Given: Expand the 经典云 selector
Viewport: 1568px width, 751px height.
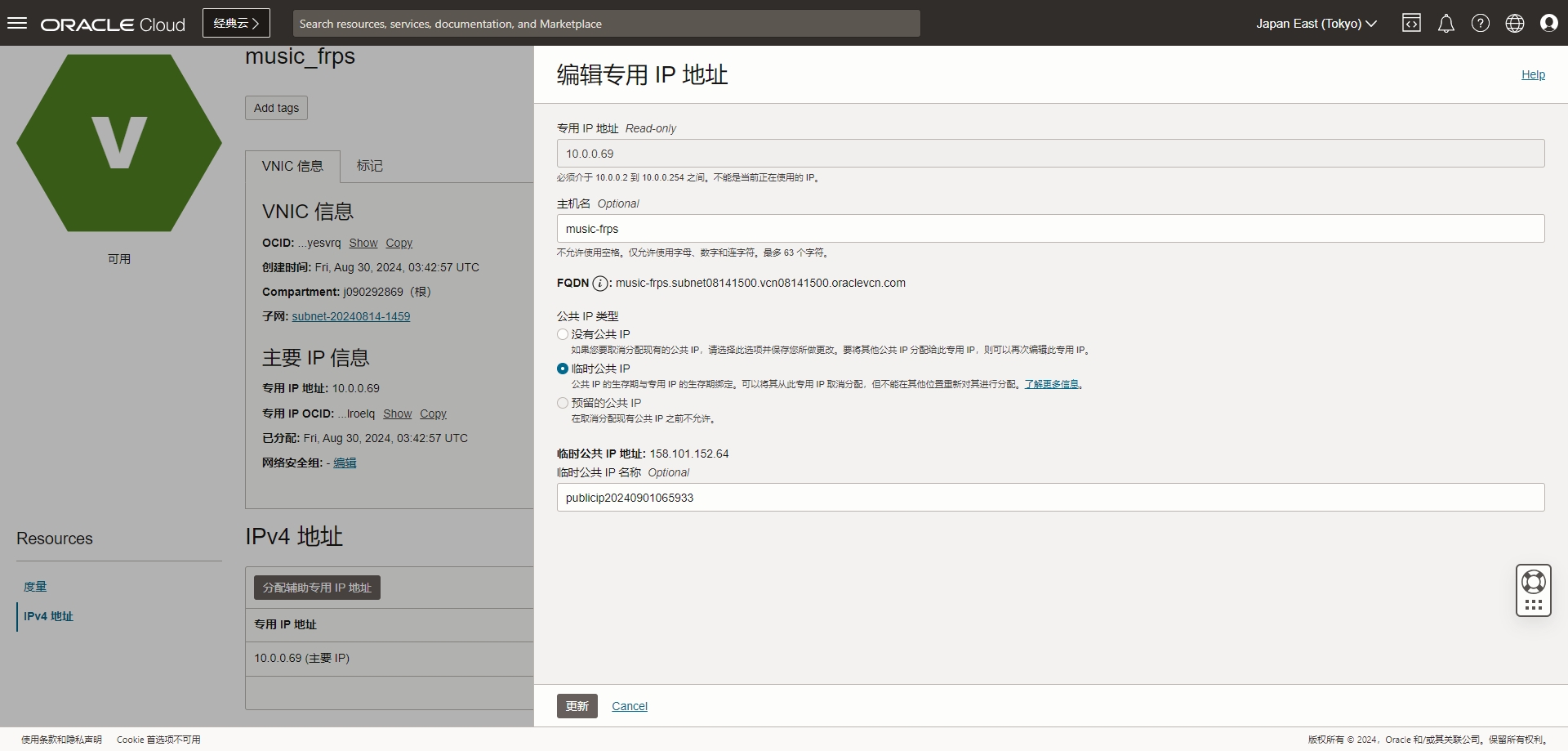Looking at the screenshot, I should (x=236, y=23).
